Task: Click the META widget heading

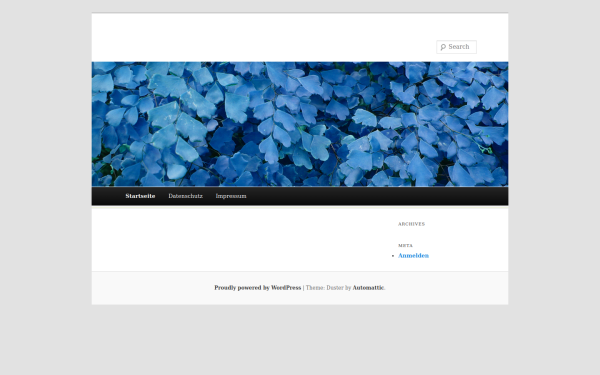Action: point(405,246)
